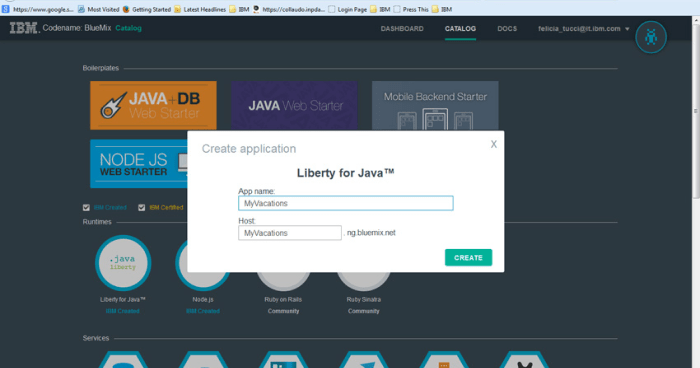Click the CREATE button in the dialog
The image size is (700, 368).
[468, 258]
